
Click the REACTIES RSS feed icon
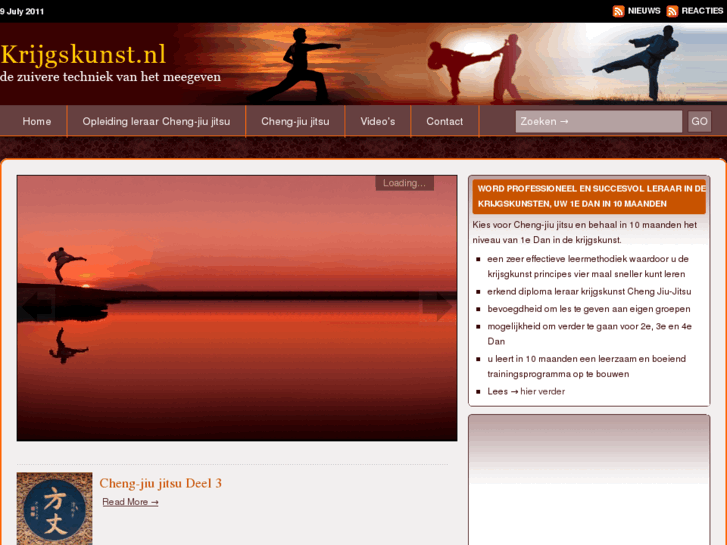(672, 11)
